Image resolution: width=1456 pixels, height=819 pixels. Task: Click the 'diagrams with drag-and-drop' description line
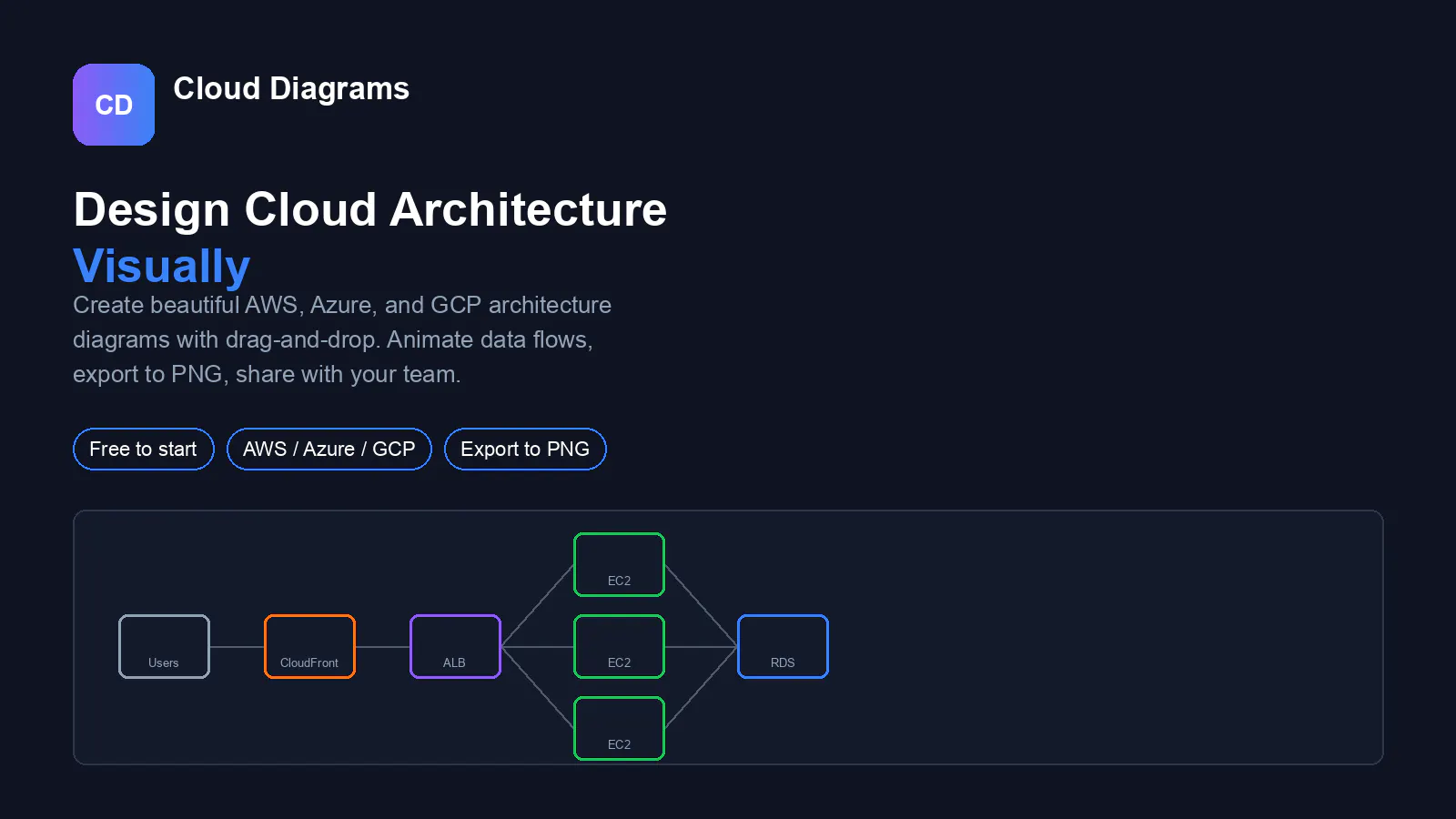point(333,339)
